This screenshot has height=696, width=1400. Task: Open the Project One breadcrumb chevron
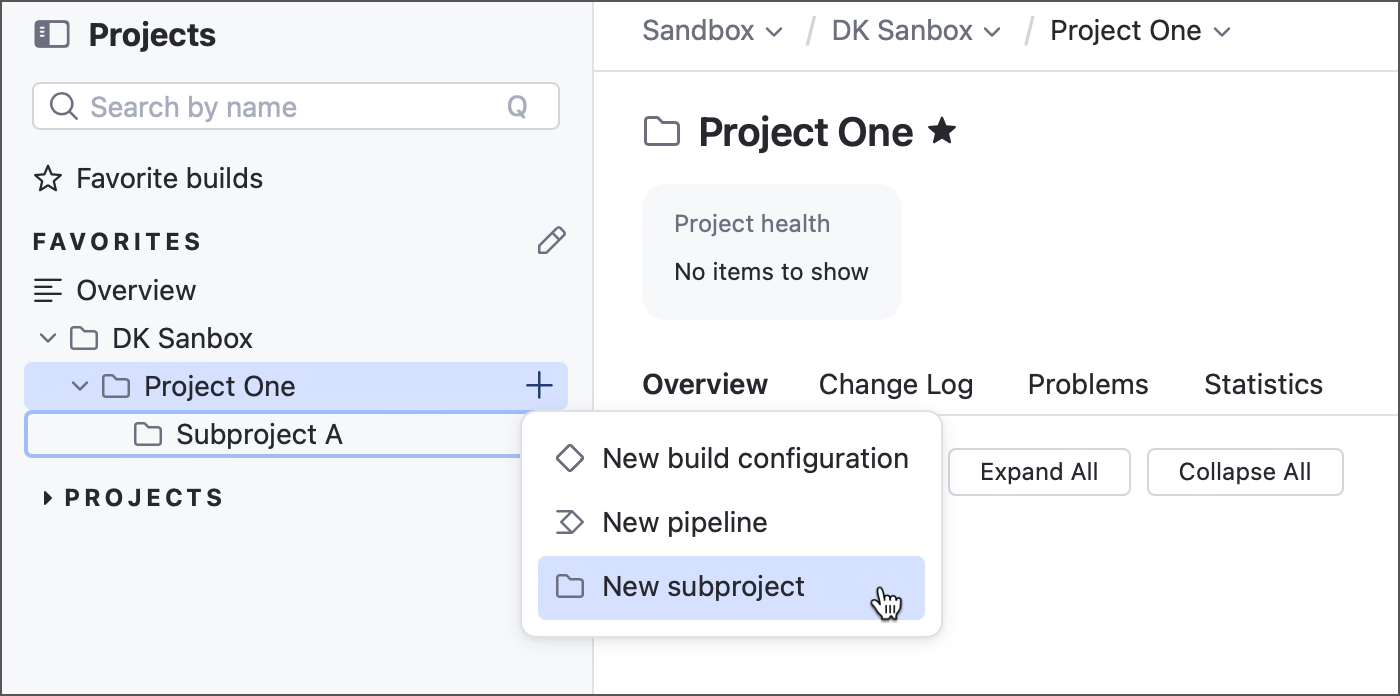coord(1222,31)
